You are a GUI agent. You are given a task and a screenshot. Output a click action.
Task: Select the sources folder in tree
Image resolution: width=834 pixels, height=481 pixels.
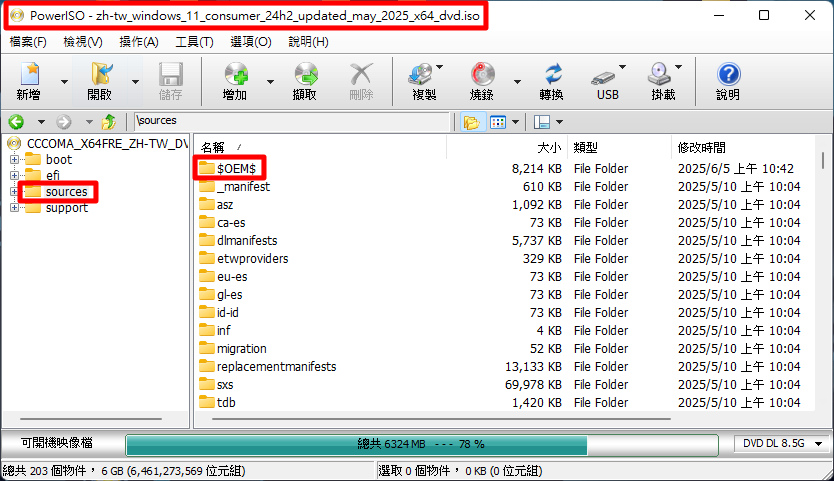tap(66, 192)
